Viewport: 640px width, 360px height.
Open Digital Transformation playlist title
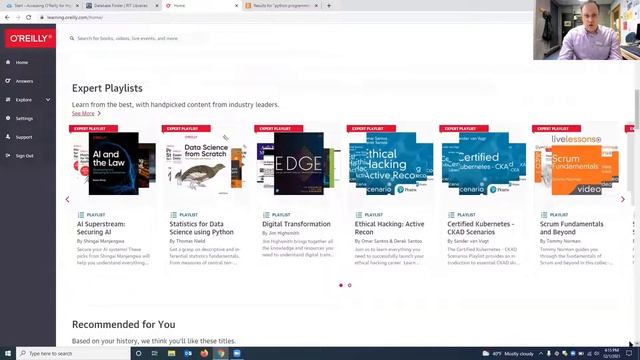(x=296, y=224)
